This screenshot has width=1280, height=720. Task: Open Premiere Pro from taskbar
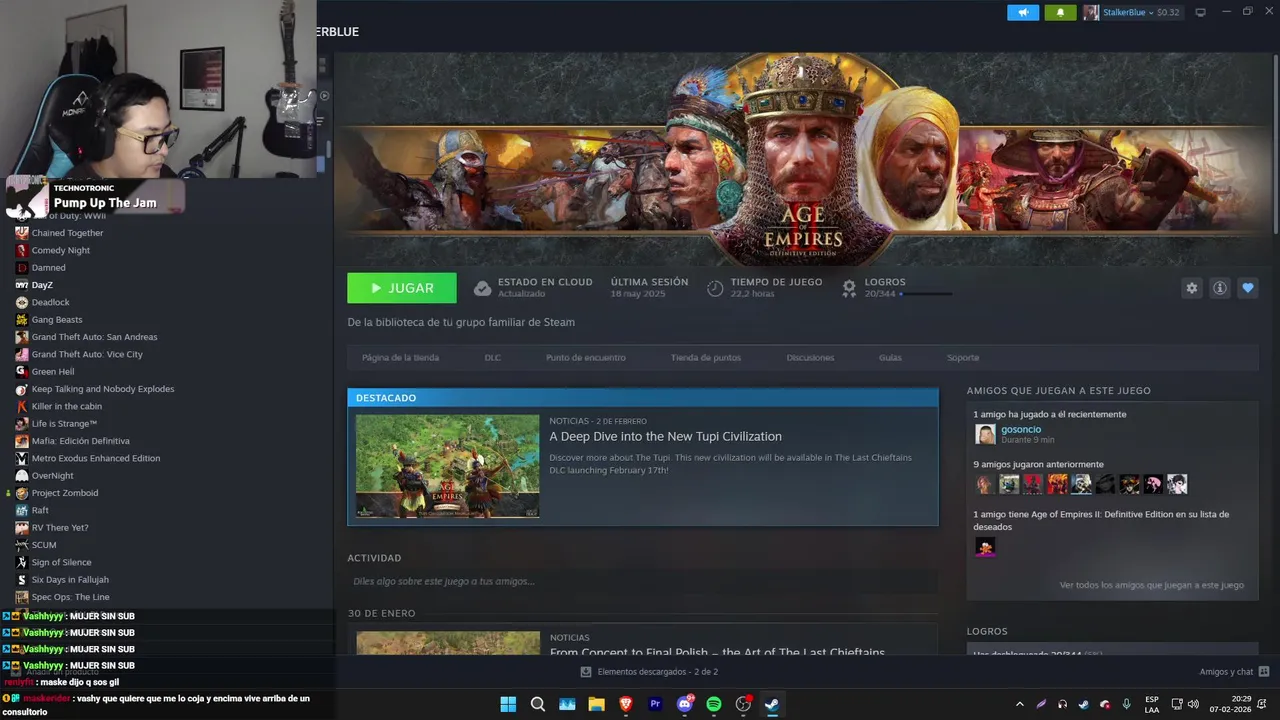point(656,704)
